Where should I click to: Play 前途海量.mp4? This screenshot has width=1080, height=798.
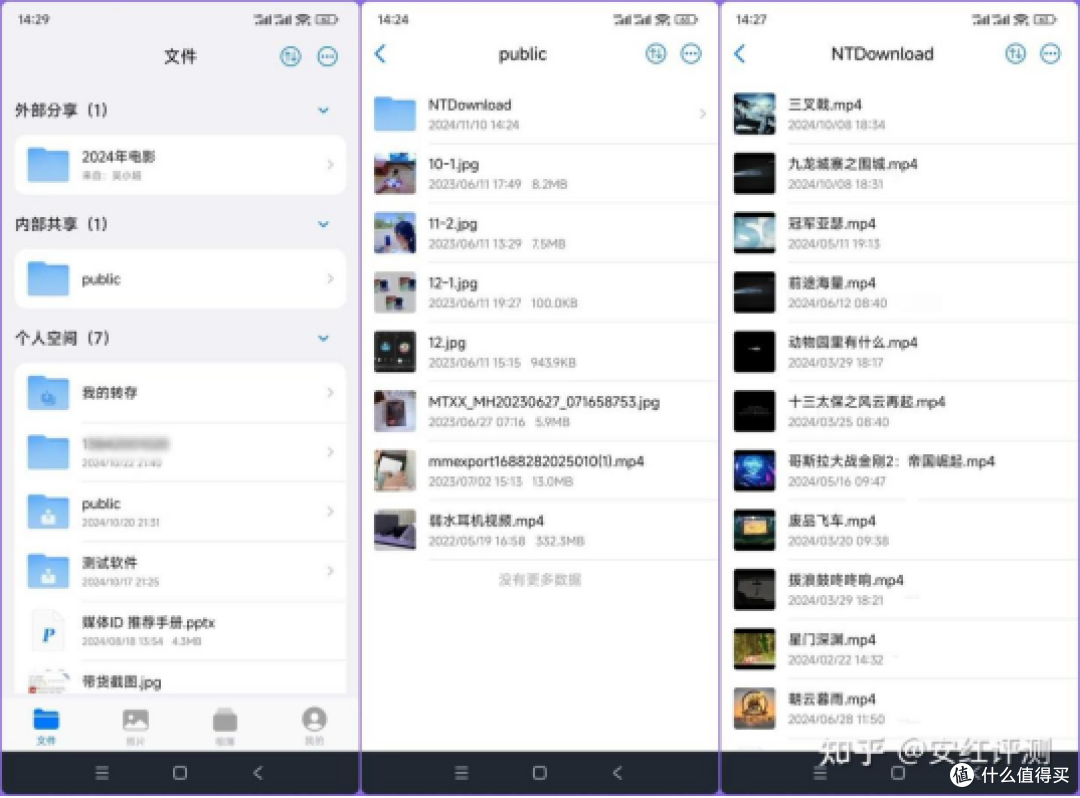(900, 293)
